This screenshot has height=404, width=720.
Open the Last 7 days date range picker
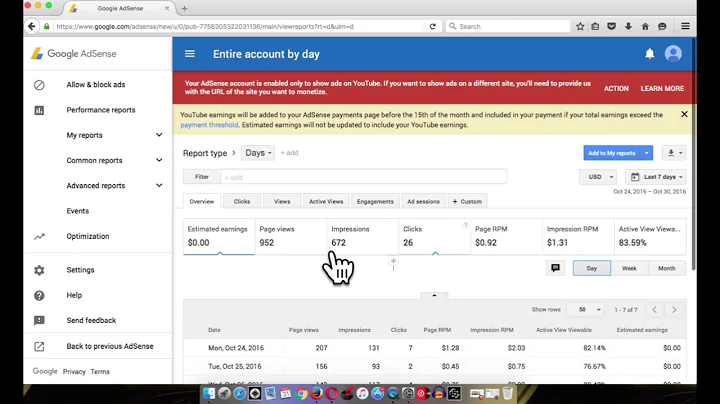(x=656, y=177)
